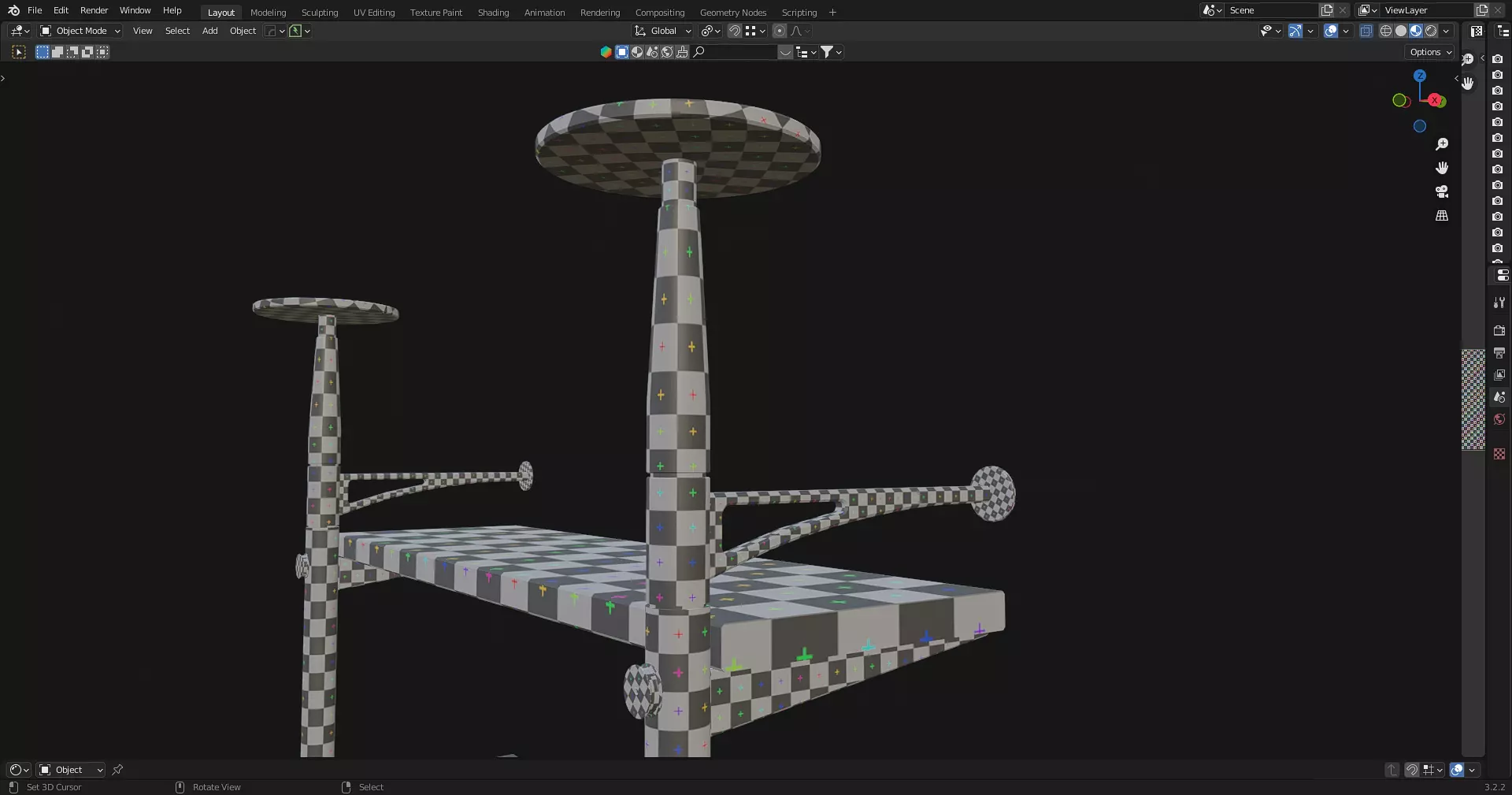Open the Object menu in viewport header
The height and width of the screenshot is (795, 1512).
[243, 31]
